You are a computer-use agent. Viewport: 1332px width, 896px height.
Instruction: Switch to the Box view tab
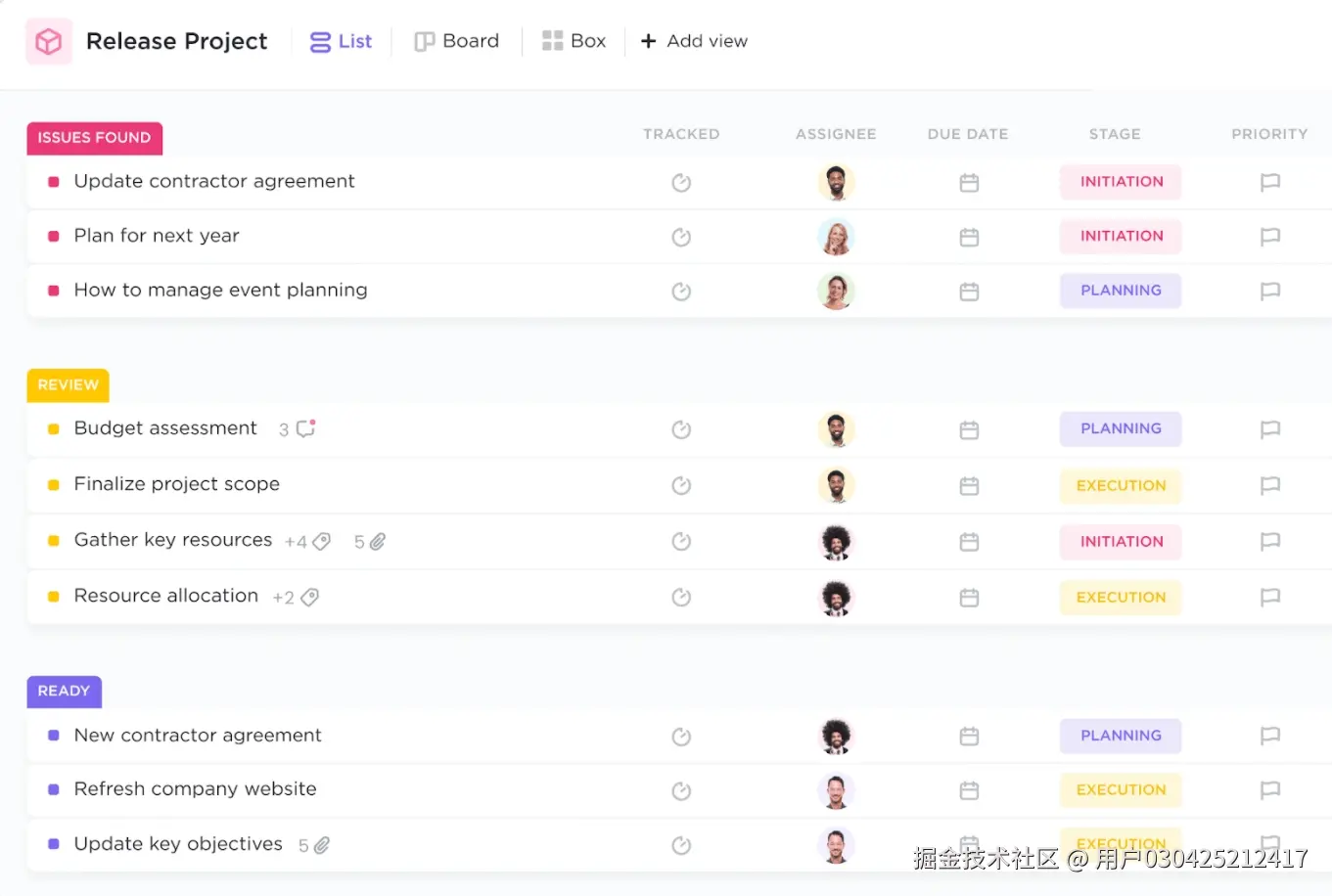tap(574, 41)
